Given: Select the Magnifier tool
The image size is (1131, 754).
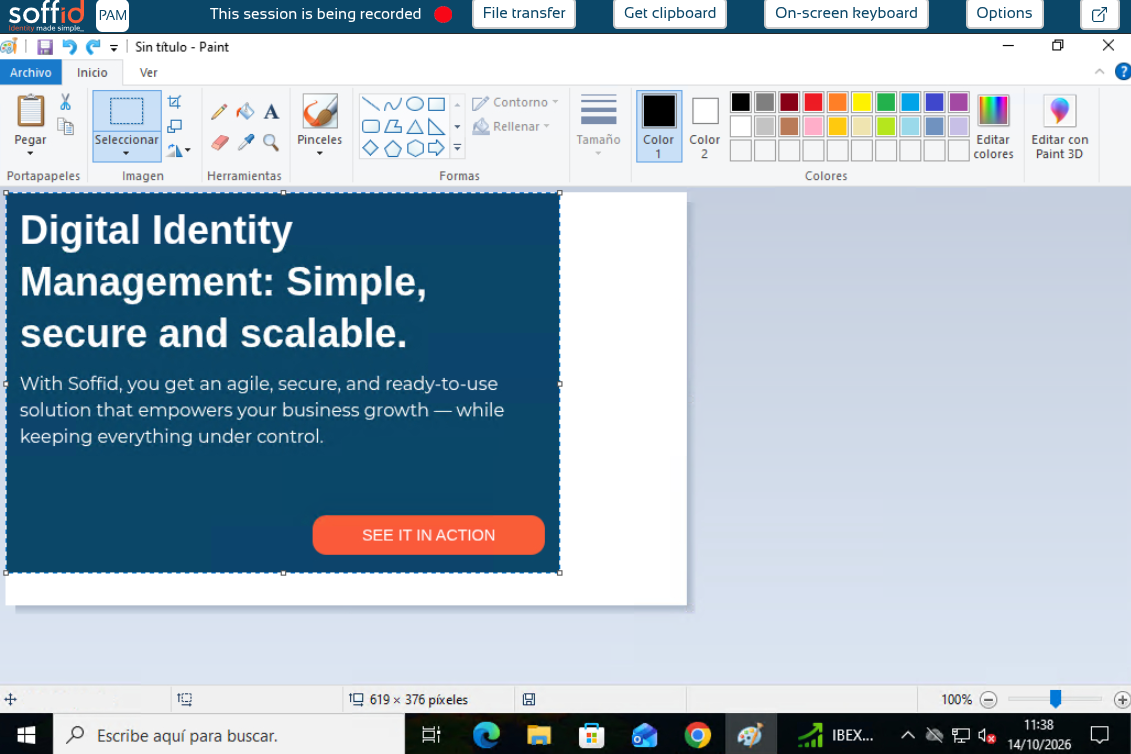Looking at the screenshot, I should pos(271,142).
